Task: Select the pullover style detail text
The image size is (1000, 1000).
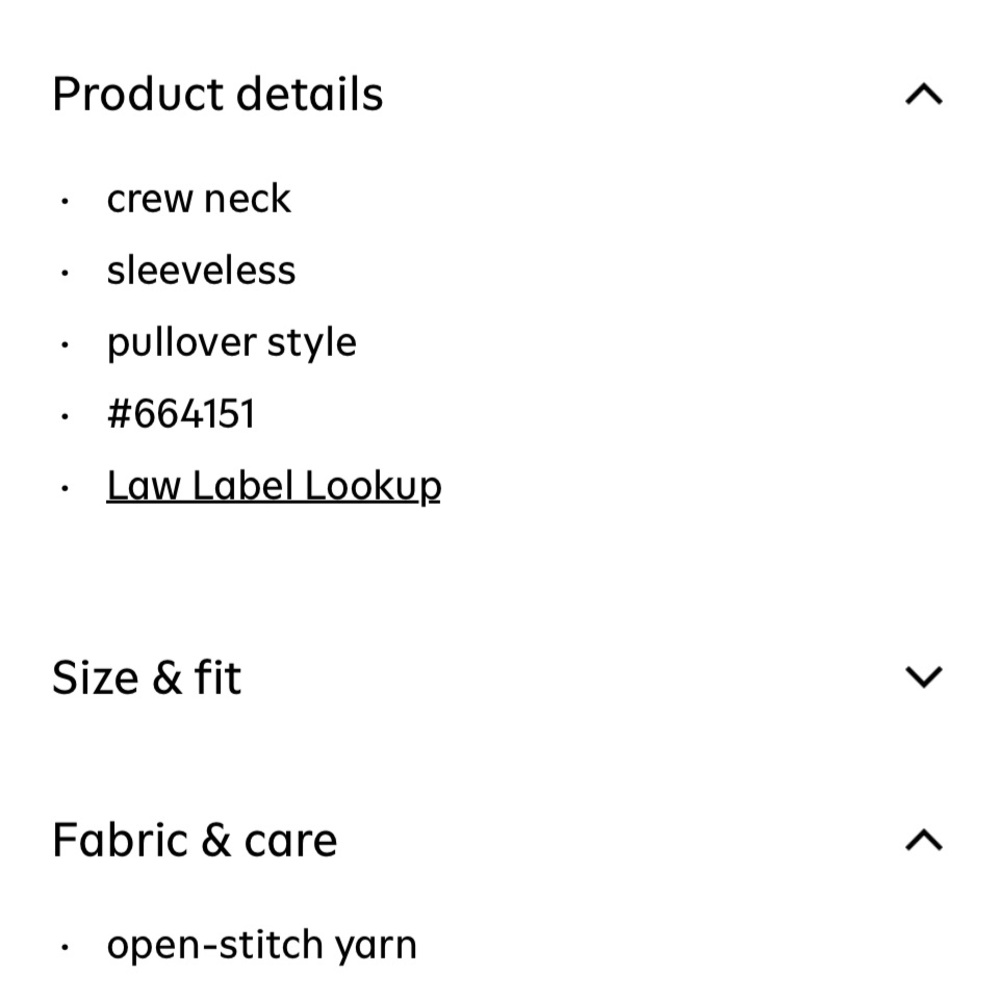Action: pyautogui.click(x=232, y=343)
